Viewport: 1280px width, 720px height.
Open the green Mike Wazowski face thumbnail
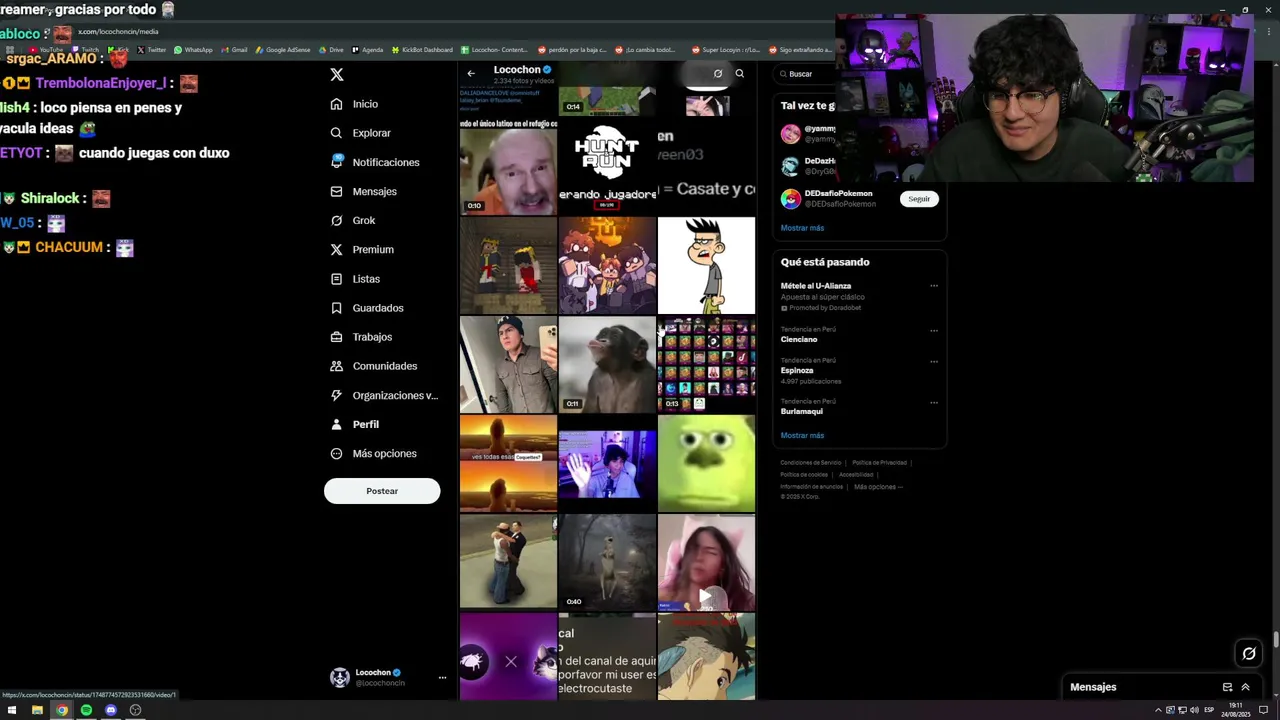pyautogui.click(x=706, y=464)
